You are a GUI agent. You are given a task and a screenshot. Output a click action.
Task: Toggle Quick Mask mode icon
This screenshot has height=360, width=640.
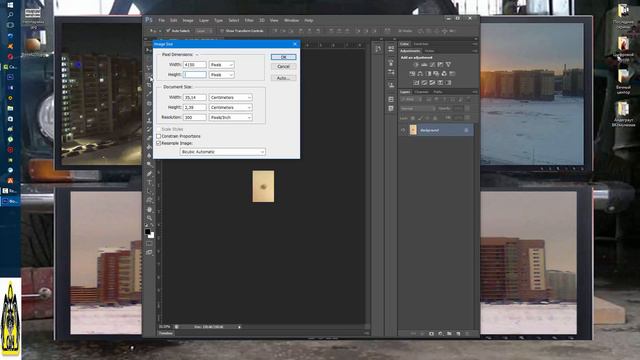(x=149, y=244)
